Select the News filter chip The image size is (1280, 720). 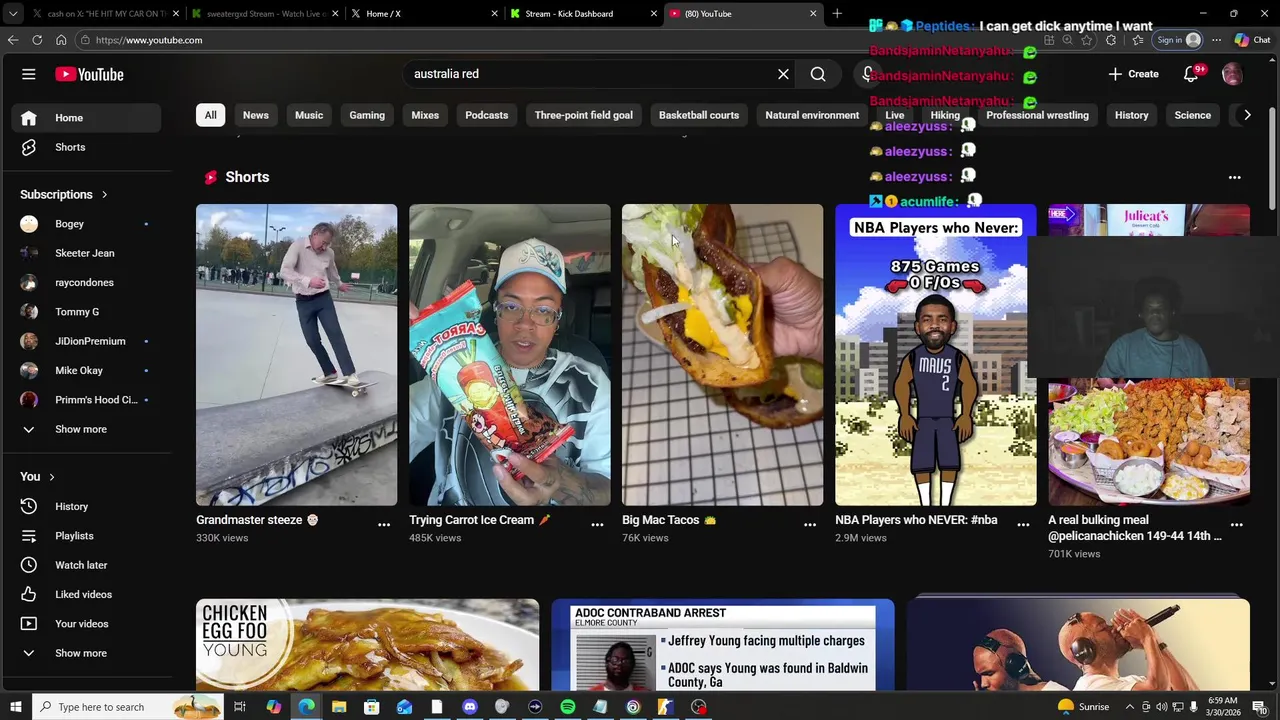click(255, 115)
